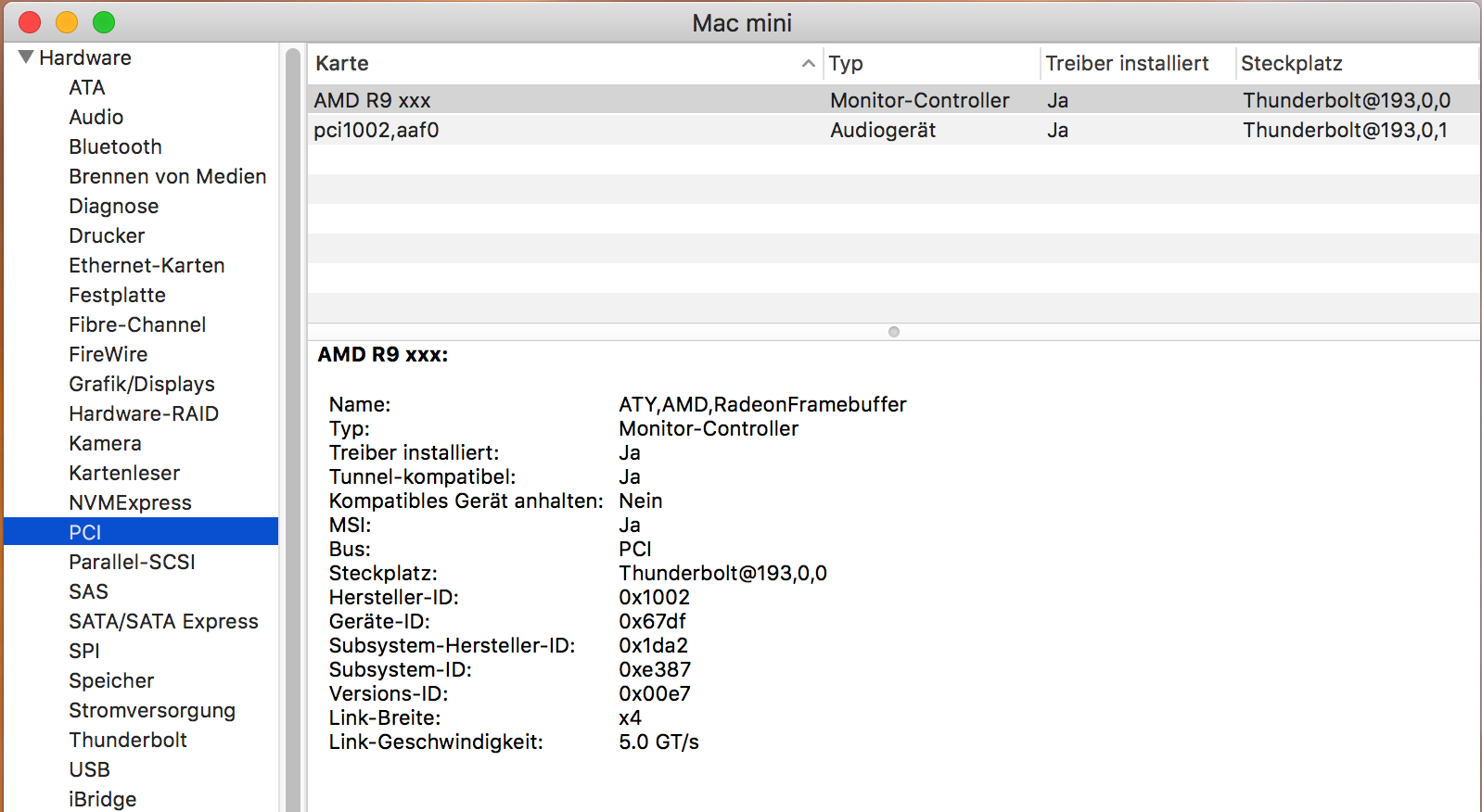Click Steckplatz value in details pane
This screenshot has height=812, width=1482.
722,573
